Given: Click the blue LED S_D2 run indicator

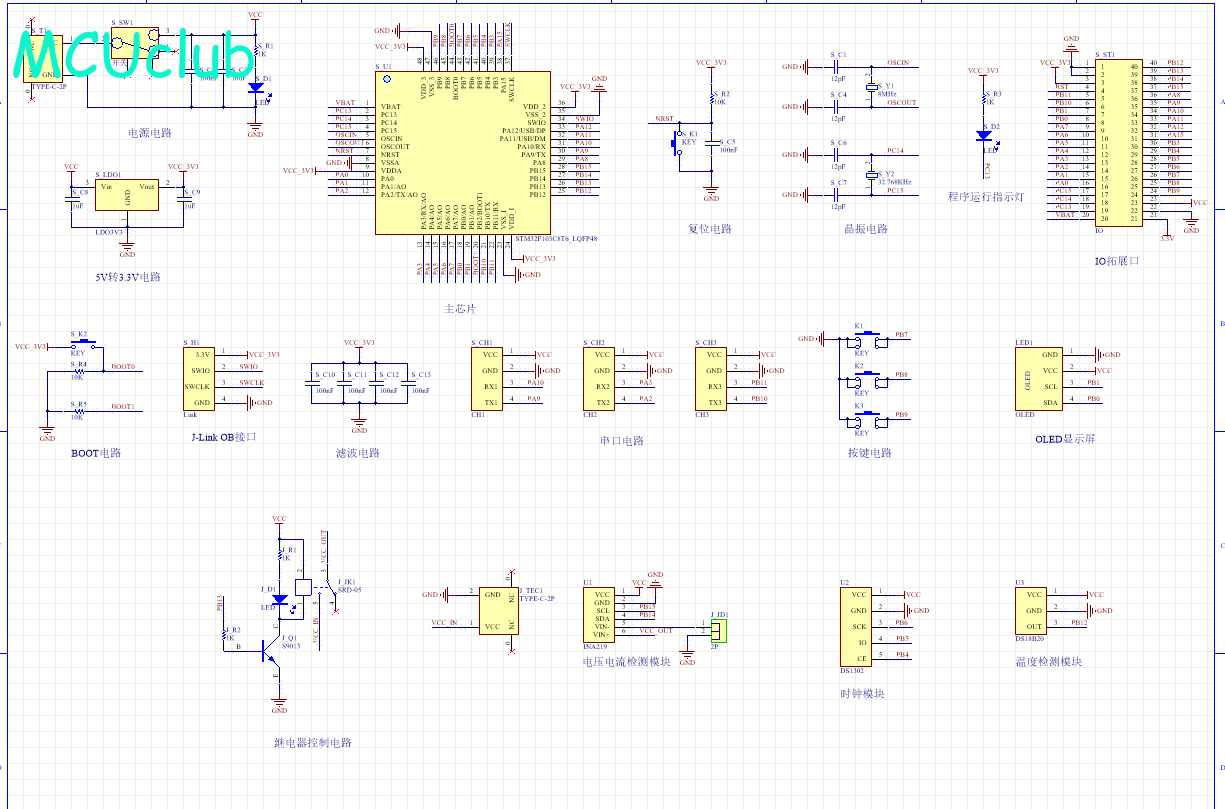Looking at the screenshot, I should pyautogui.click(x=985, y=135).
